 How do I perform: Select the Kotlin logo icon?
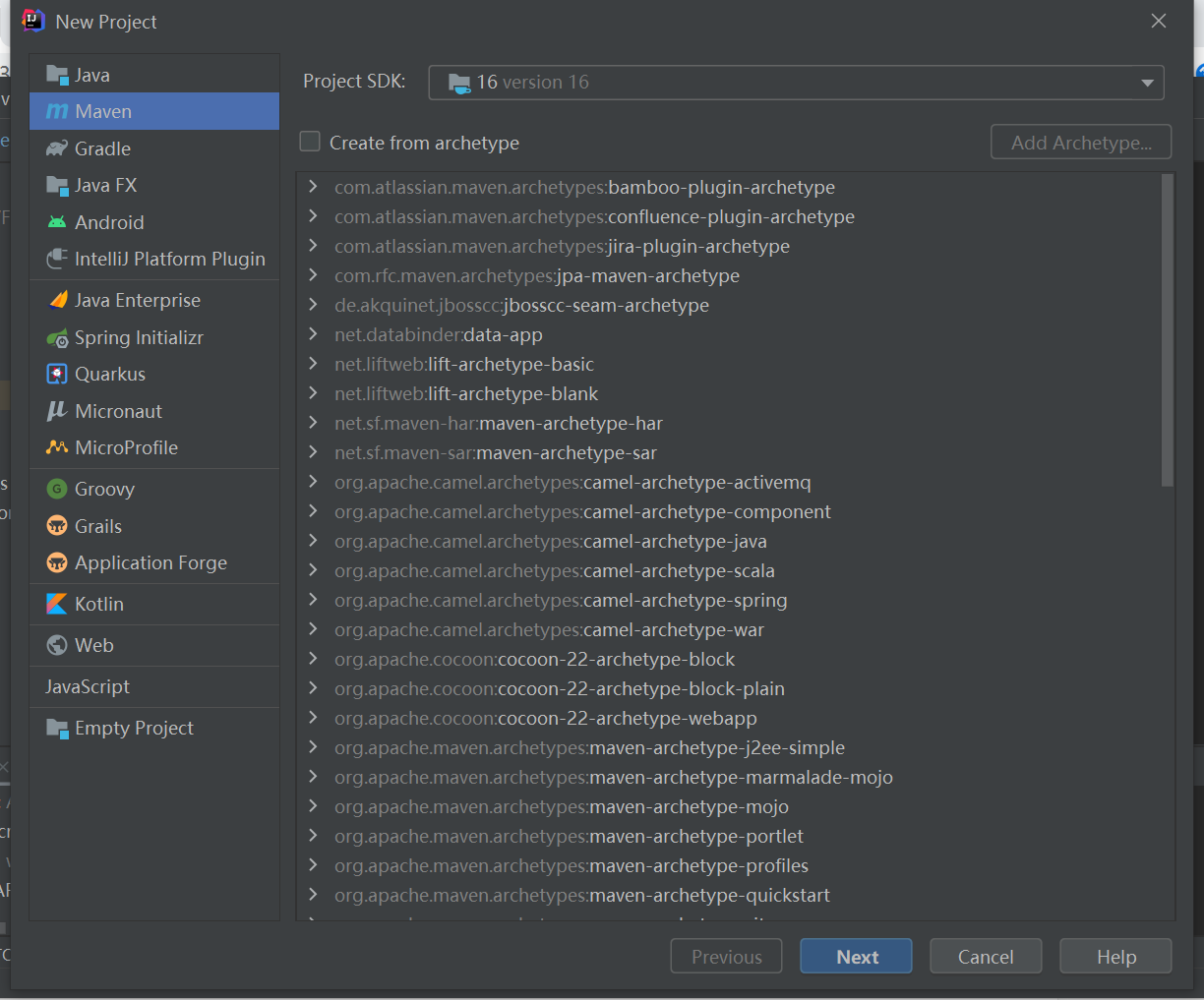click(57, 604)
